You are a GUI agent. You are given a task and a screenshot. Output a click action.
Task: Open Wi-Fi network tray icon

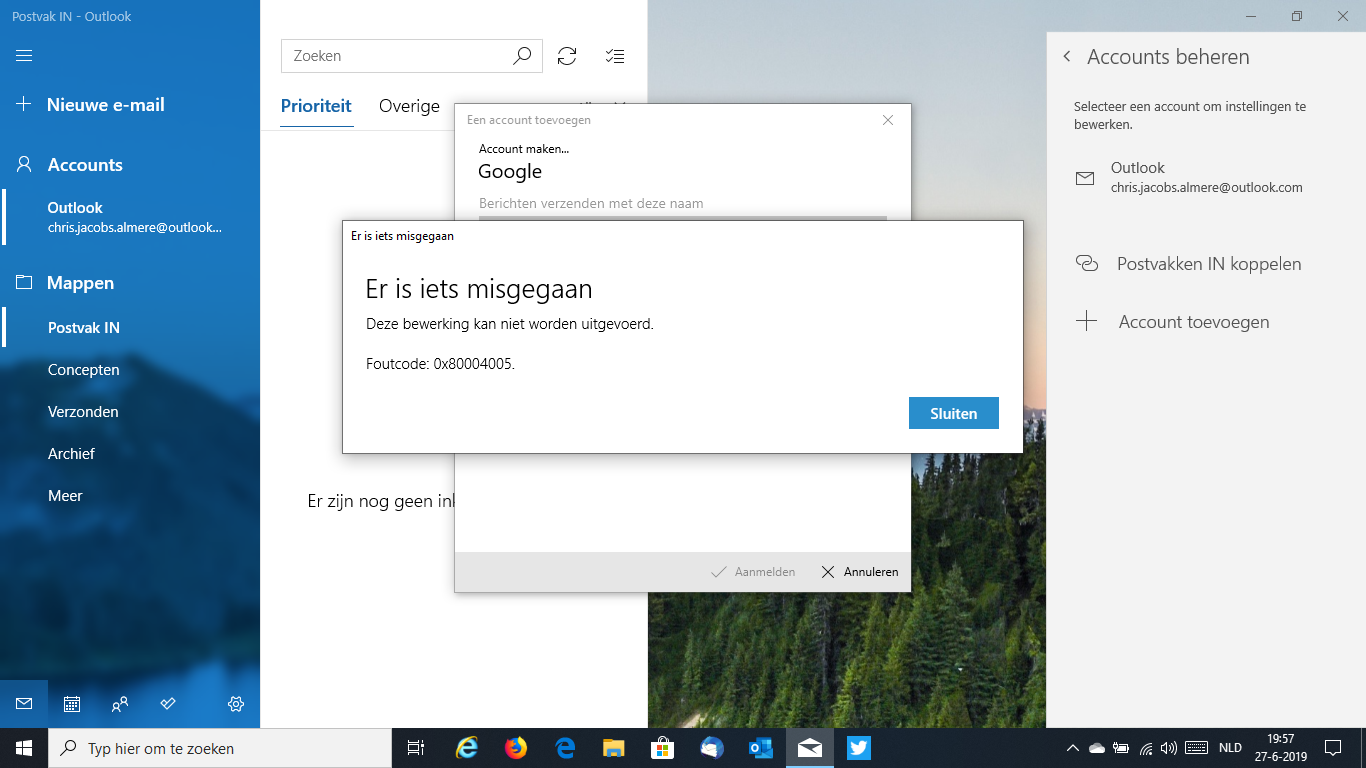pyautogui.click(x=1146, y=748)
